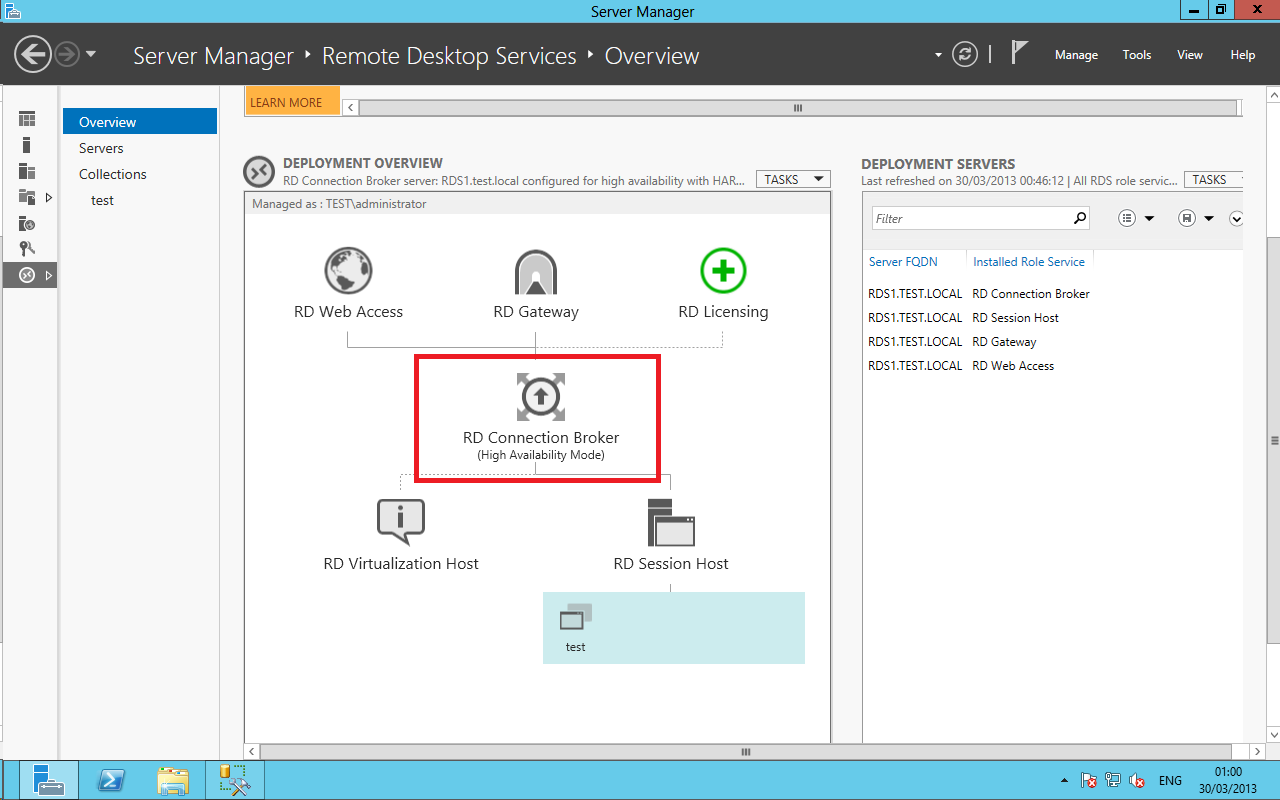Viewport: 1280px width, 800px height.
Task: Open the File and Storage Services sidebar icon
Action: 27,197
